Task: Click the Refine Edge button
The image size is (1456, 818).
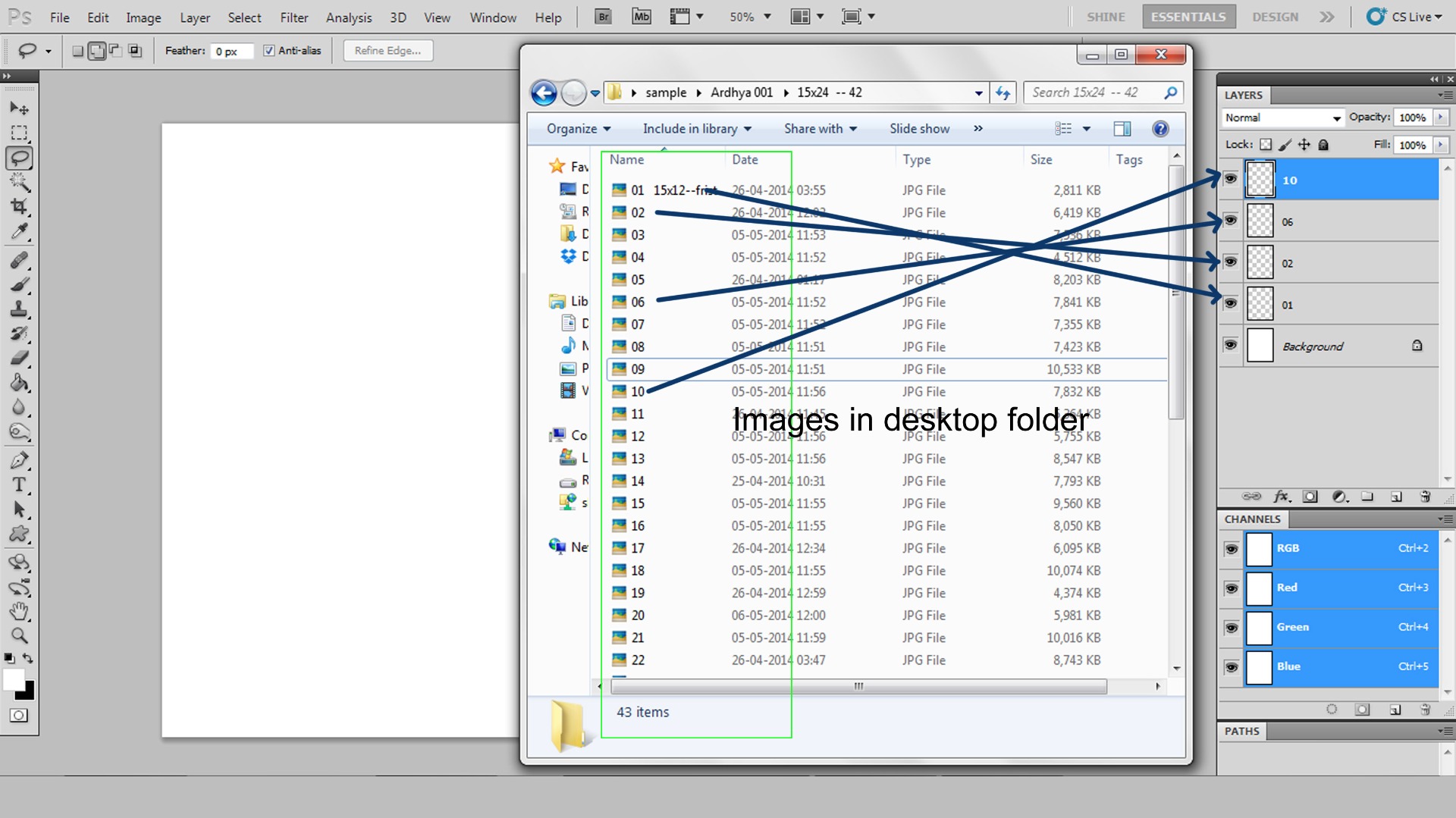Action: (388, 51)
